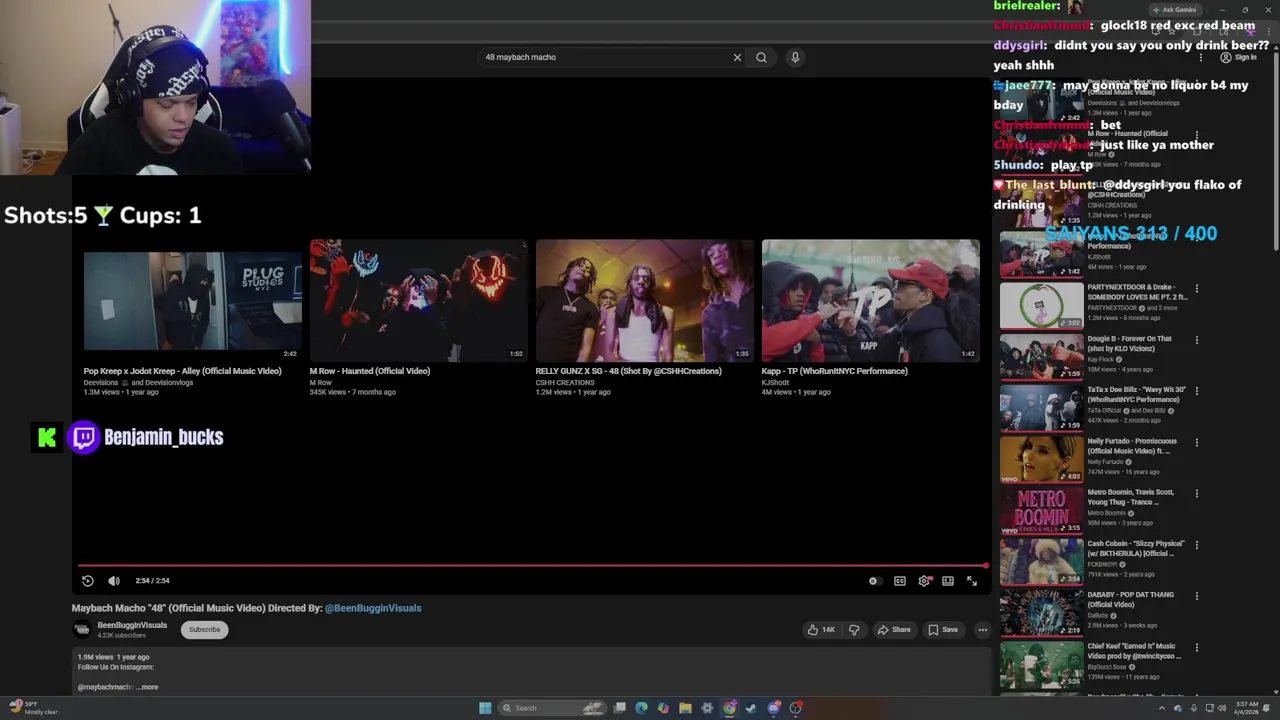The width and height of the screenshot is (1280, 720).
Task: Open weather widget showing 59°F
Action: [x=33, y=708]
